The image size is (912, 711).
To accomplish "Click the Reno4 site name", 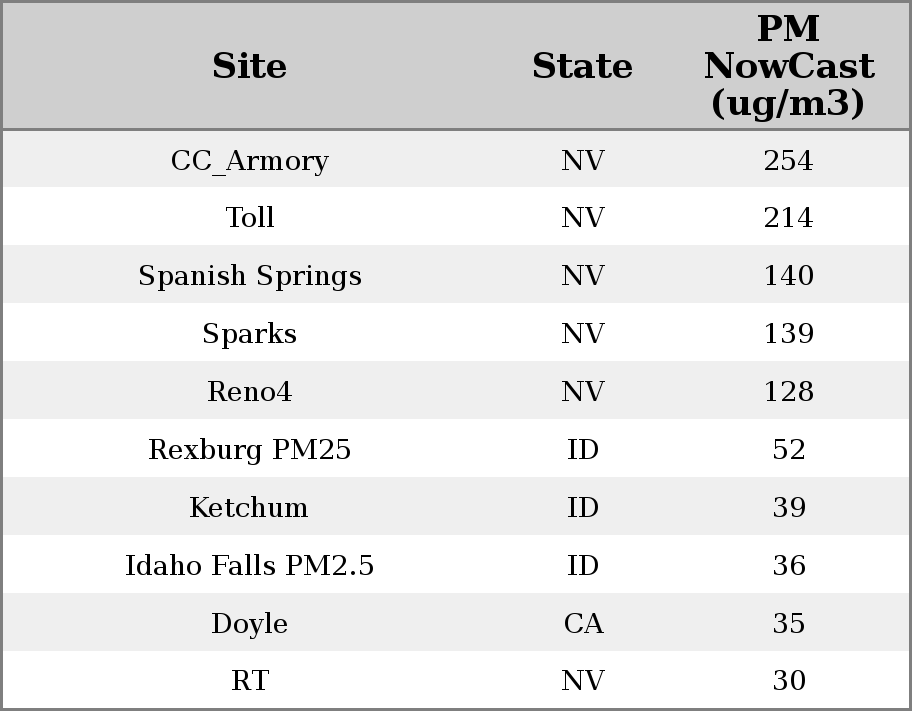I will [x=249, y=392].
